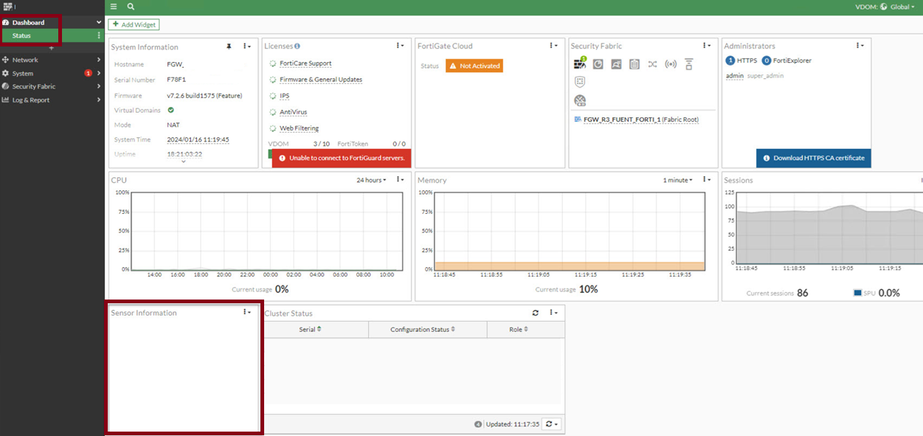Click Download HTTPS CA certificate

point(814,158)
